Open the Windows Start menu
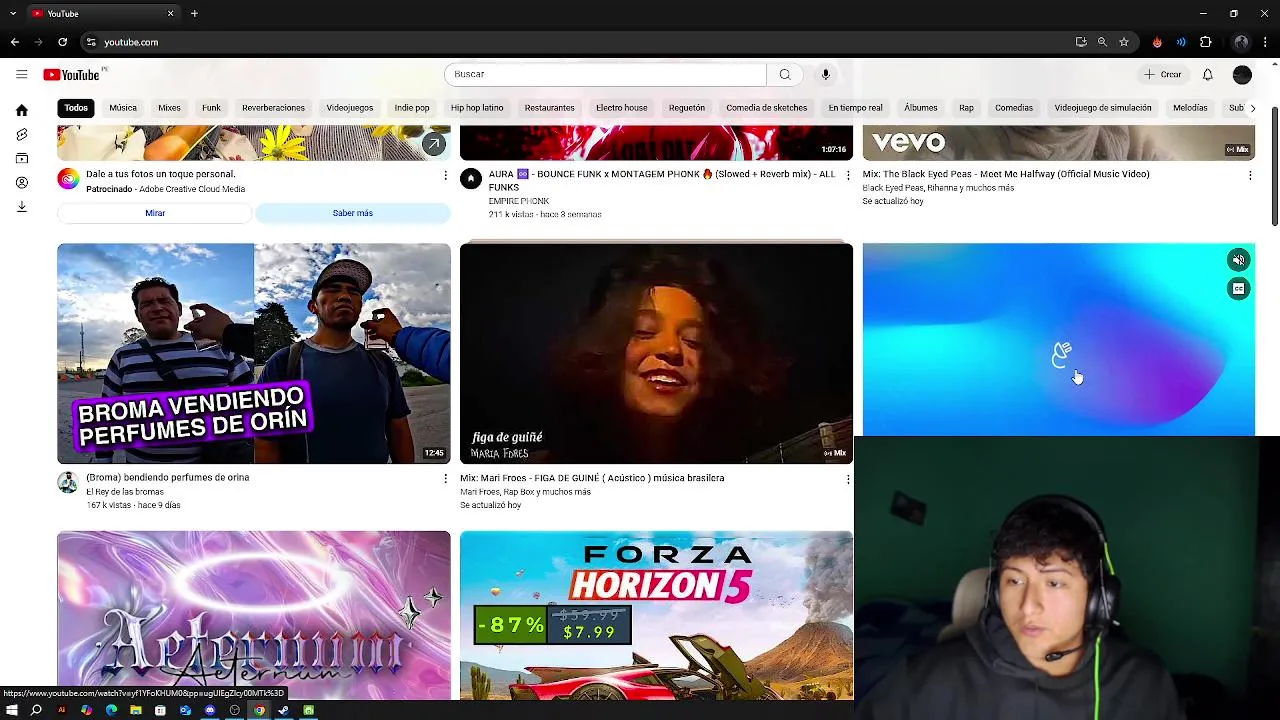1280x720 pixels. point(12,710)
